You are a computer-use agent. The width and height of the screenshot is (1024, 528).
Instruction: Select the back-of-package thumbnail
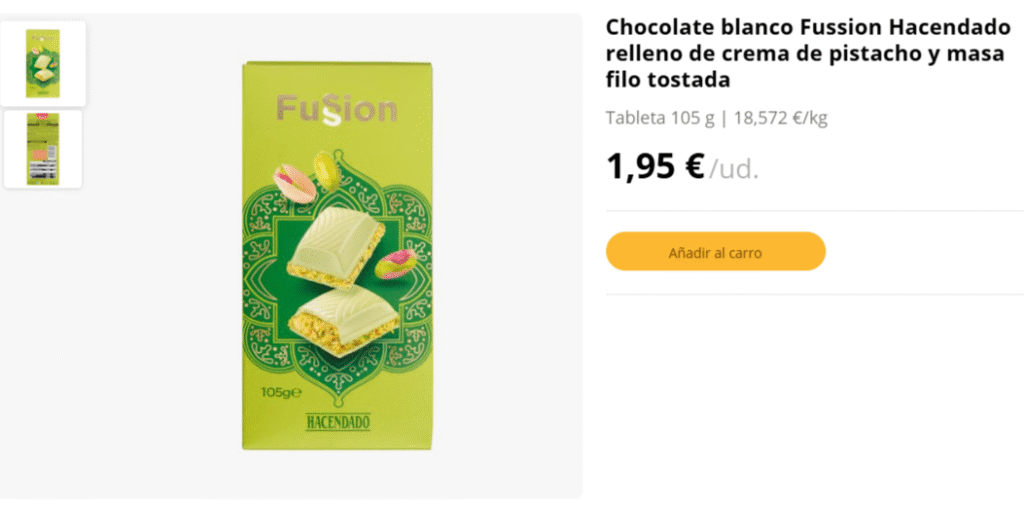[x=43, y=149]
